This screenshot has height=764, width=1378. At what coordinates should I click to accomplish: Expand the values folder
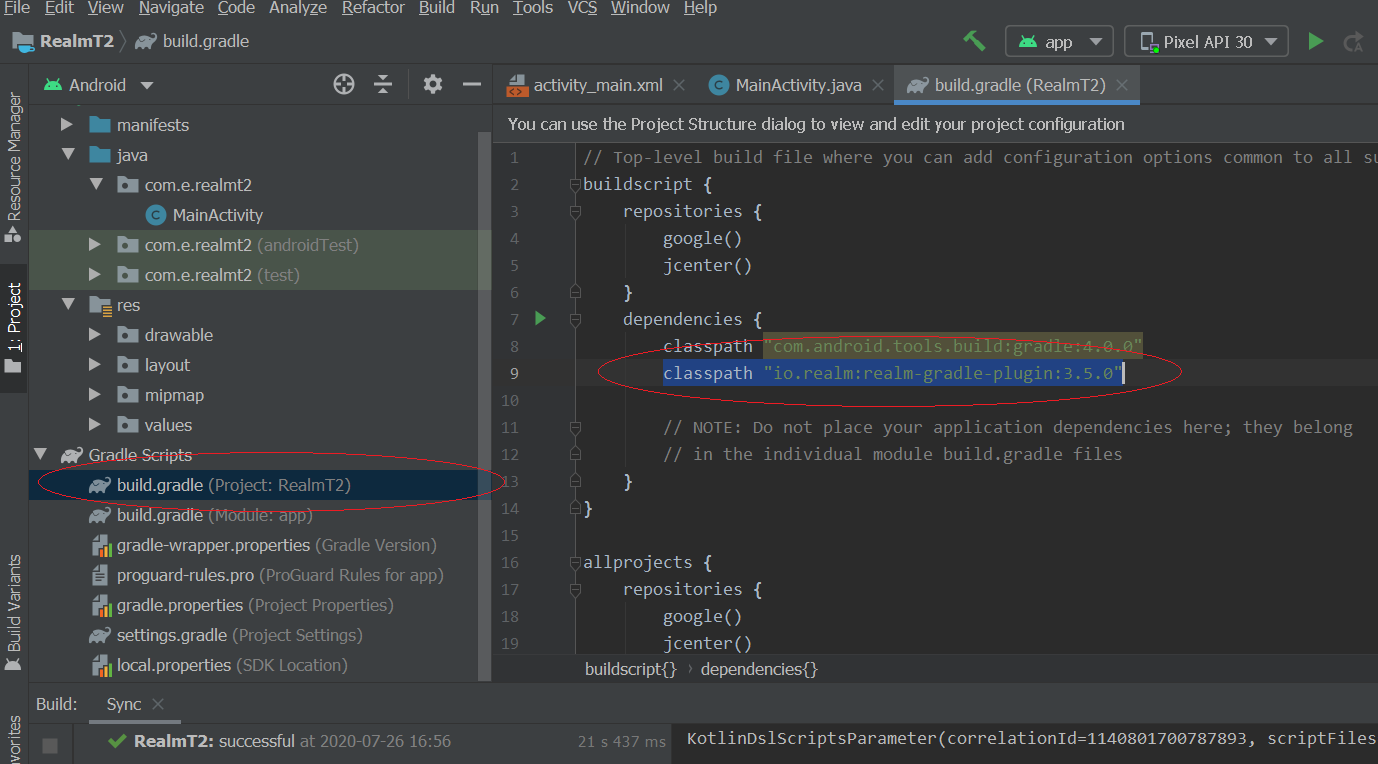[95, 425]
